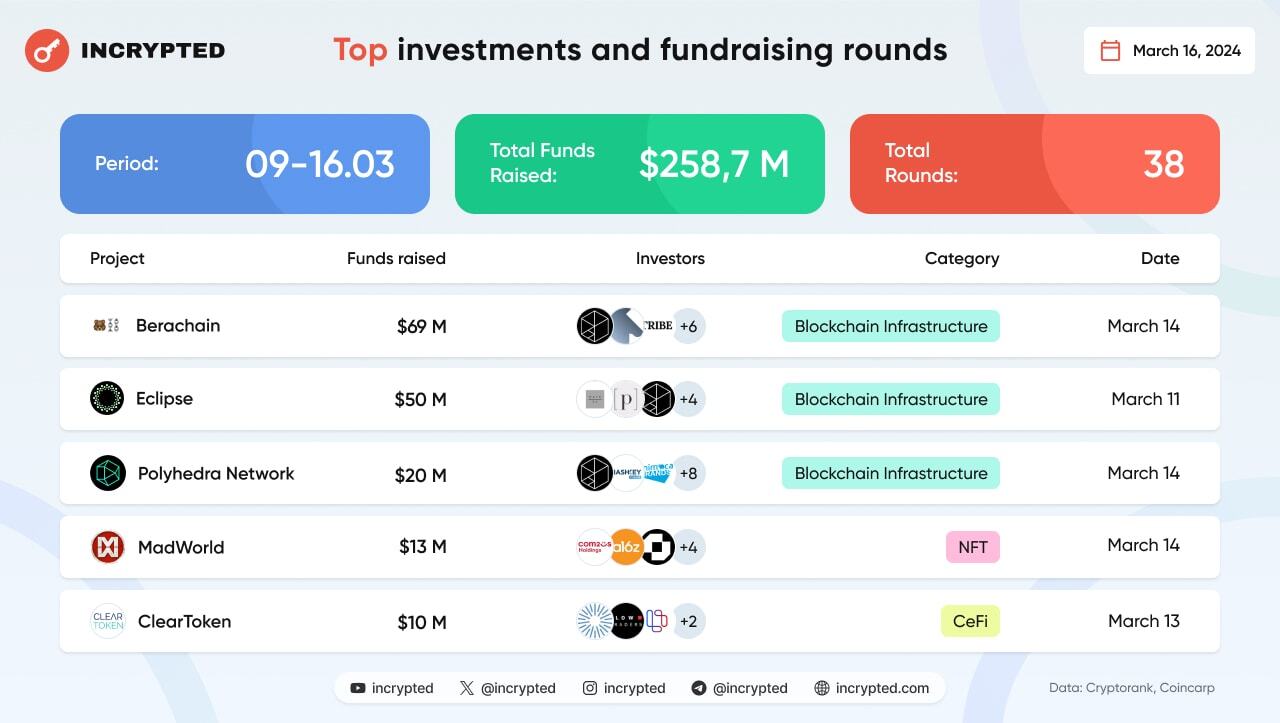
Task: Click the Telegram icon in the footer
Action: (699, 688)
